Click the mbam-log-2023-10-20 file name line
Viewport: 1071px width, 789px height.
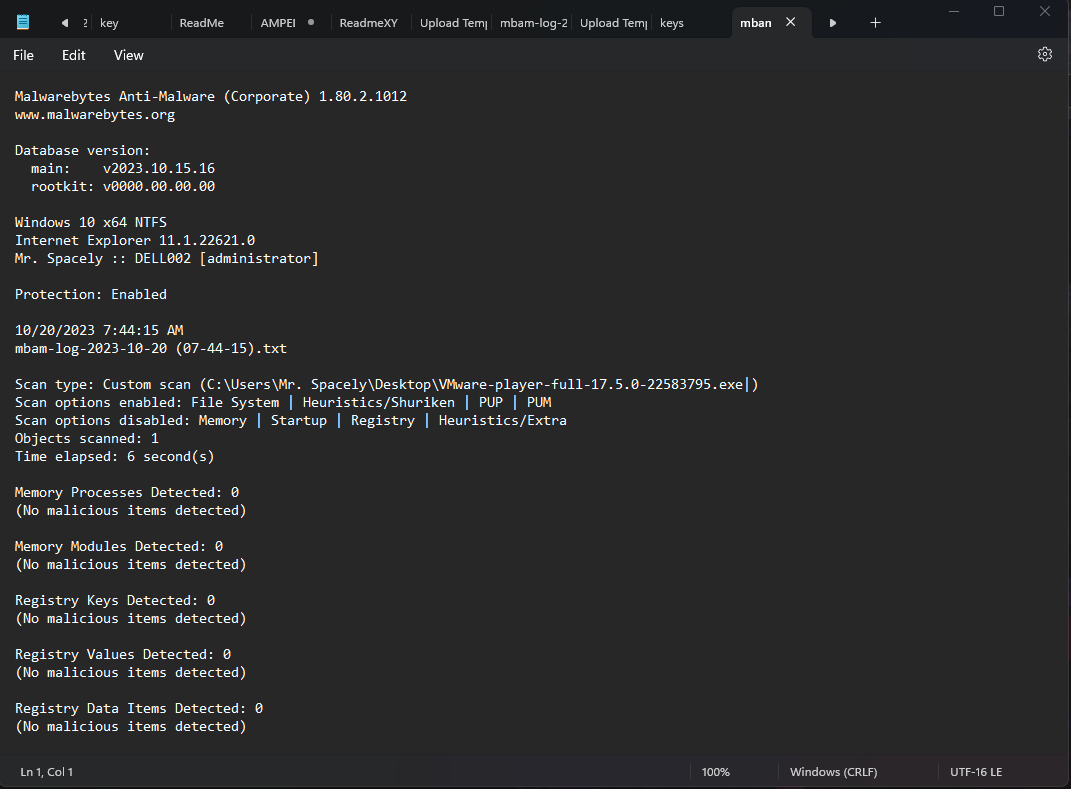click(151, 348)
